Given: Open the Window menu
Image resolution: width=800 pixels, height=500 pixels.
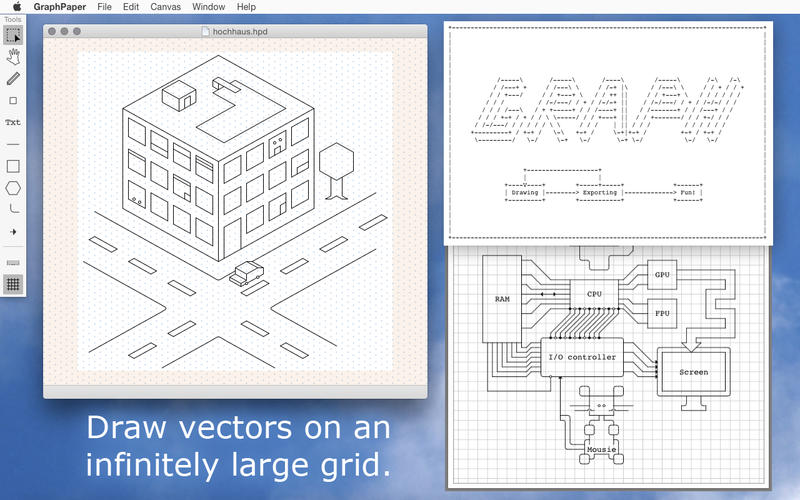Looking at the screenshot, I should [x=208, y=7].
